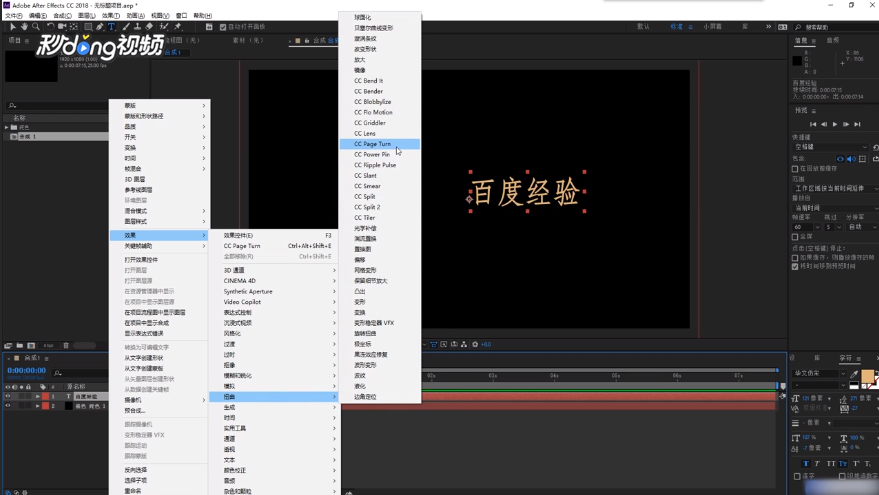Hide text layer 1 via eye icon
Image resolution: width=879 pixels, height=495 pixels.
click(x=8, y=396)
